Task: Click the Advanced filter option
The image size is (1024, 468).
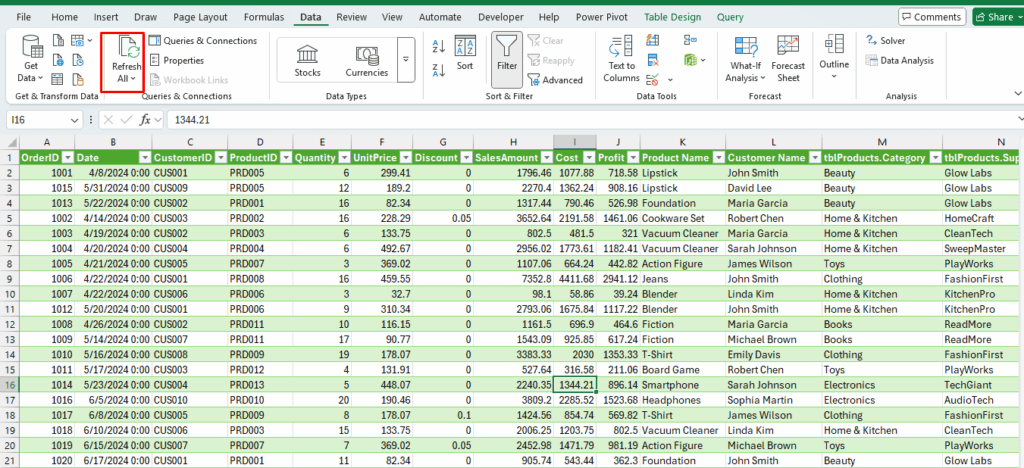Action: [556, 80]
